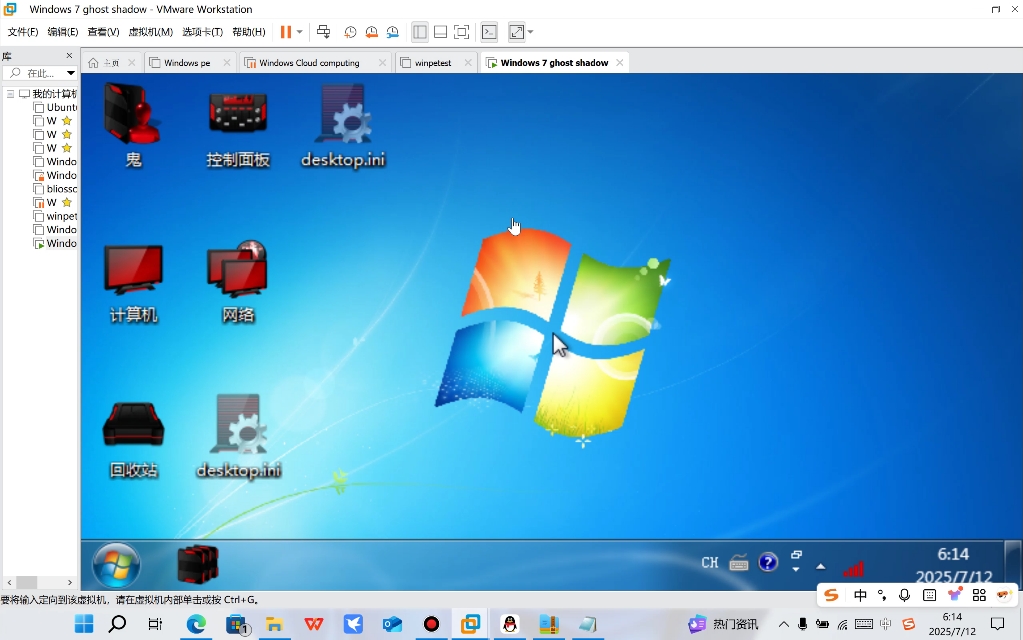Collapse the 我的计算机 tree node
Image resolution: width=1023 pixels, height=640 pixels.
click(10, 94)
